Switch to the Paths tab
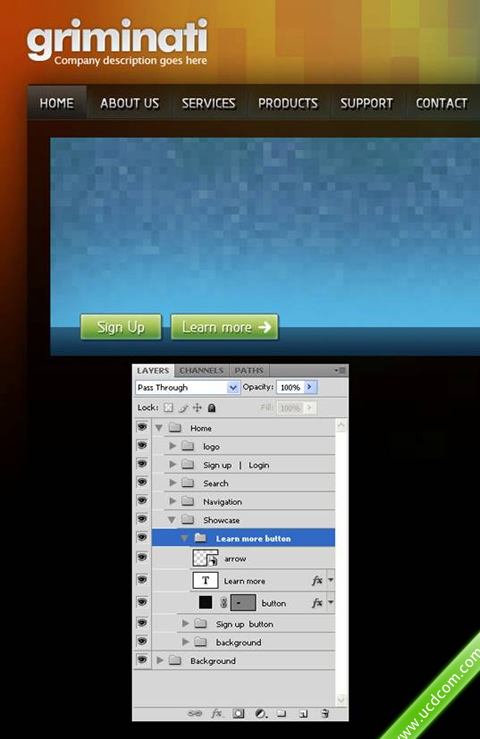This screenshot has height=739, width=480. [x=249, y=370]
